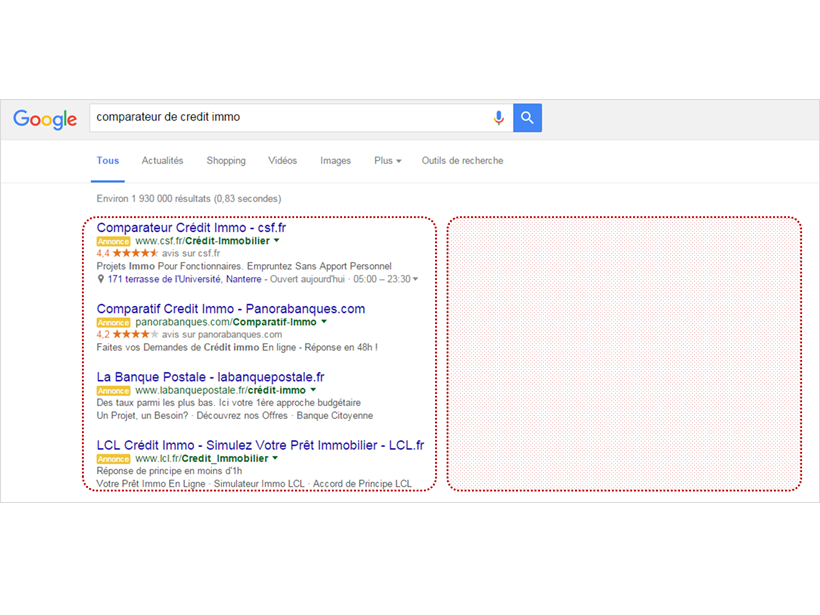Switch to the Actualités tab

[162, 161]
